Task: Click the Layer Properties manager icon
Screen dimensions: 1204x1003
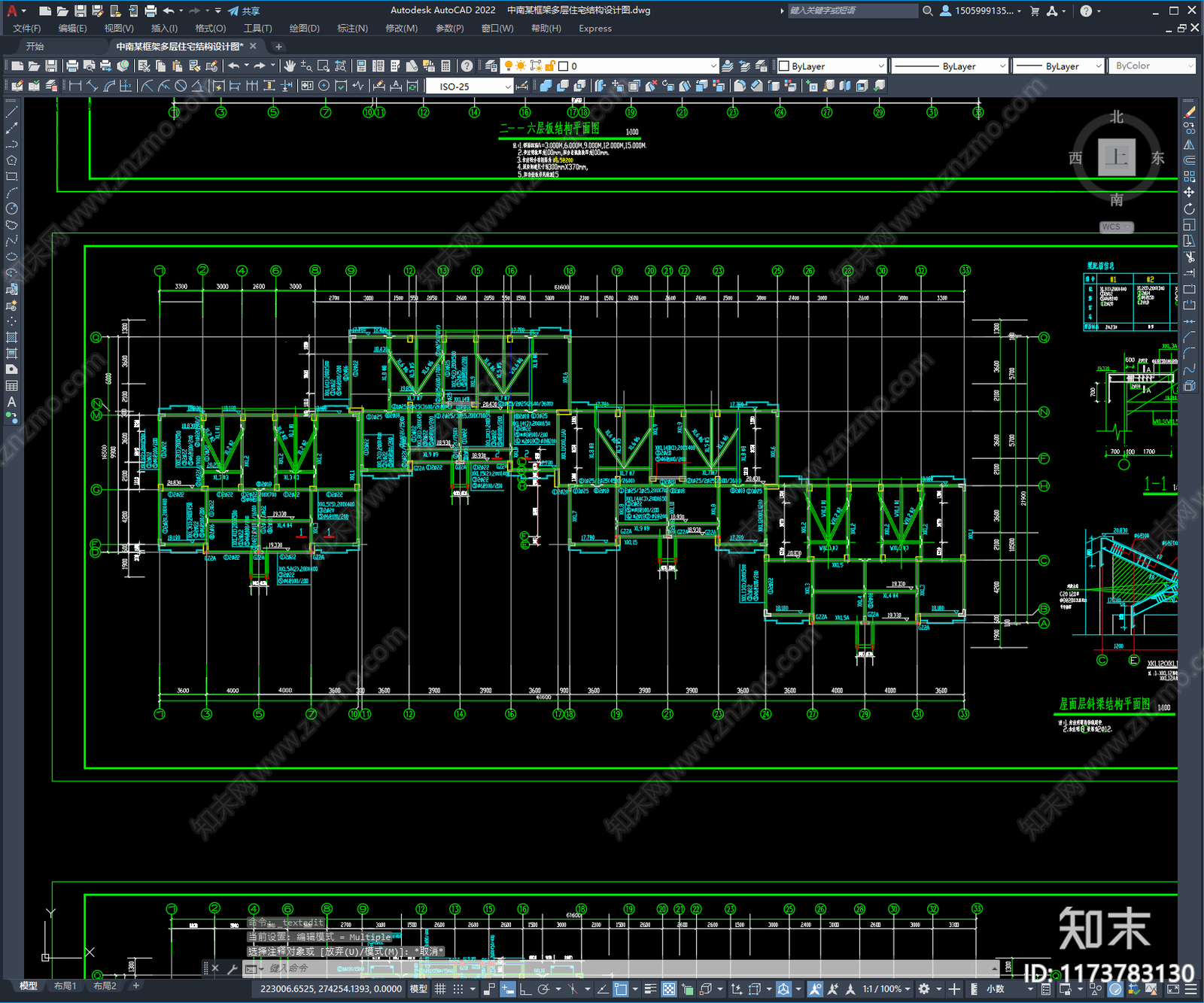Action: tap(491, 66)
